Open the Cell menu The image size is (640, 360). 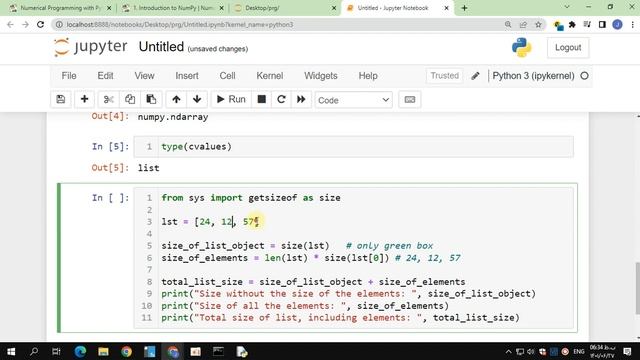pos(227,76)
